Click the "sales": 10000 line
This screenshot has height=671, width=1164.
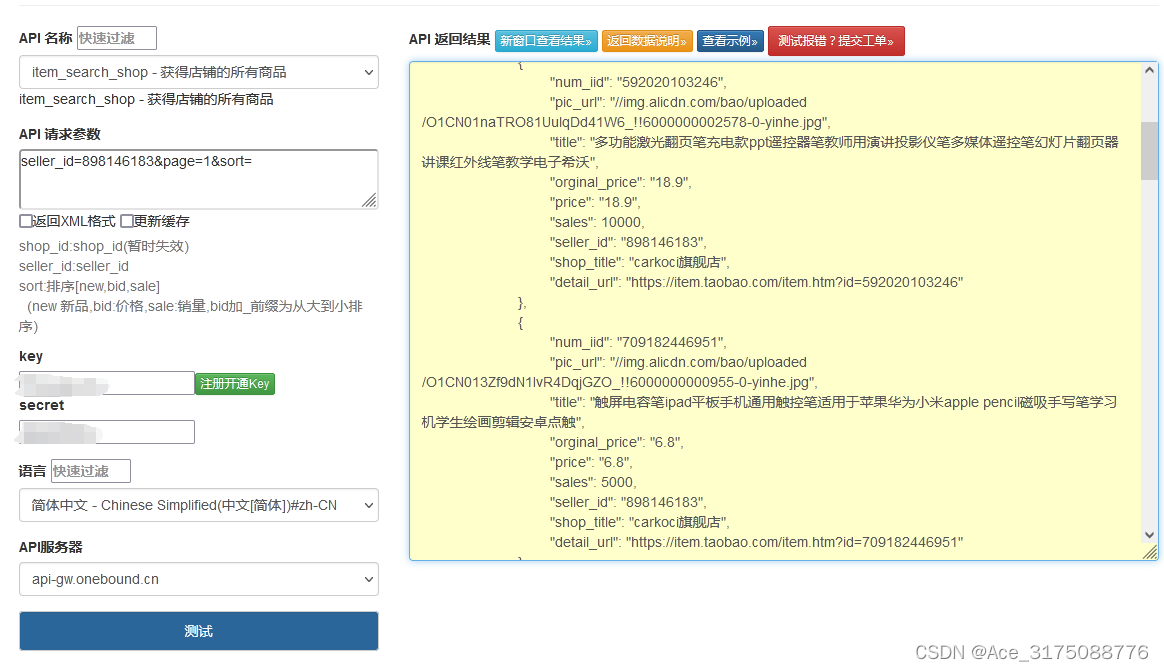tap(597, 223)
